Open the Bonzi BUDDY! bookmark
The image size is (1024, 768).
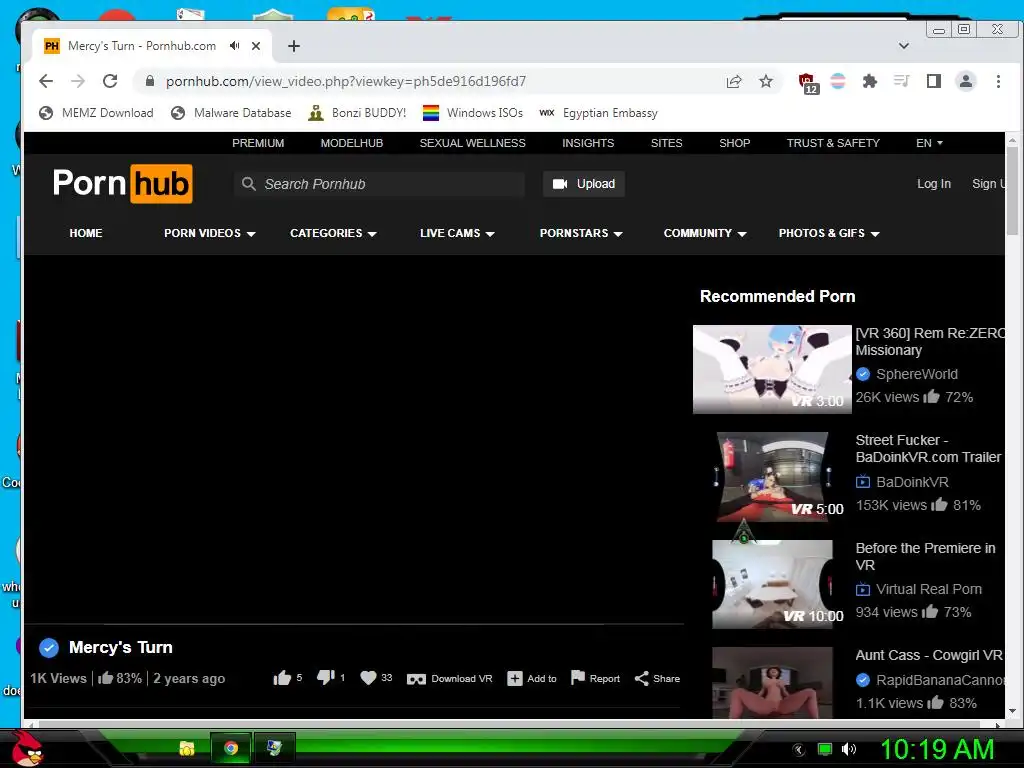[357, 113]
